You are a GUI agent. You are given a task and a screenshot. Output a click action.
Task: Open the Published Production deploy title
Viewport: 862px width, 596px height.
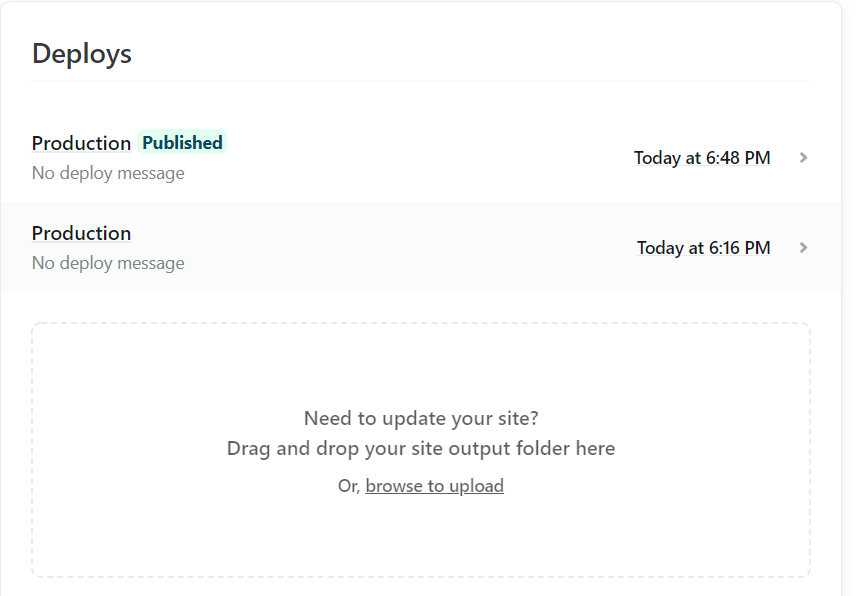[81, 143]
